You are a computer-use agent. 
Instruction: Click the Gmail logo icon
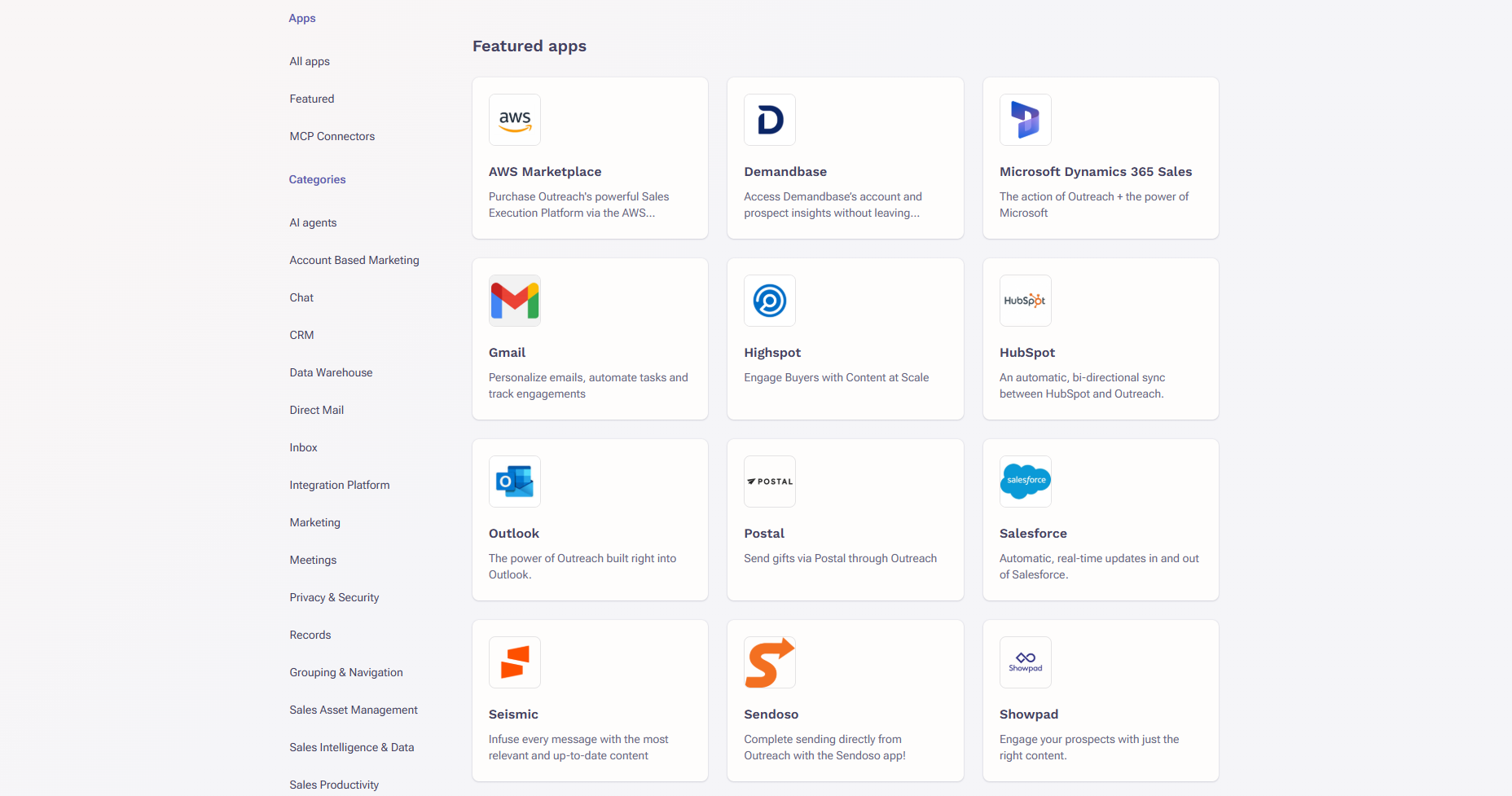[x=515, y=301]
